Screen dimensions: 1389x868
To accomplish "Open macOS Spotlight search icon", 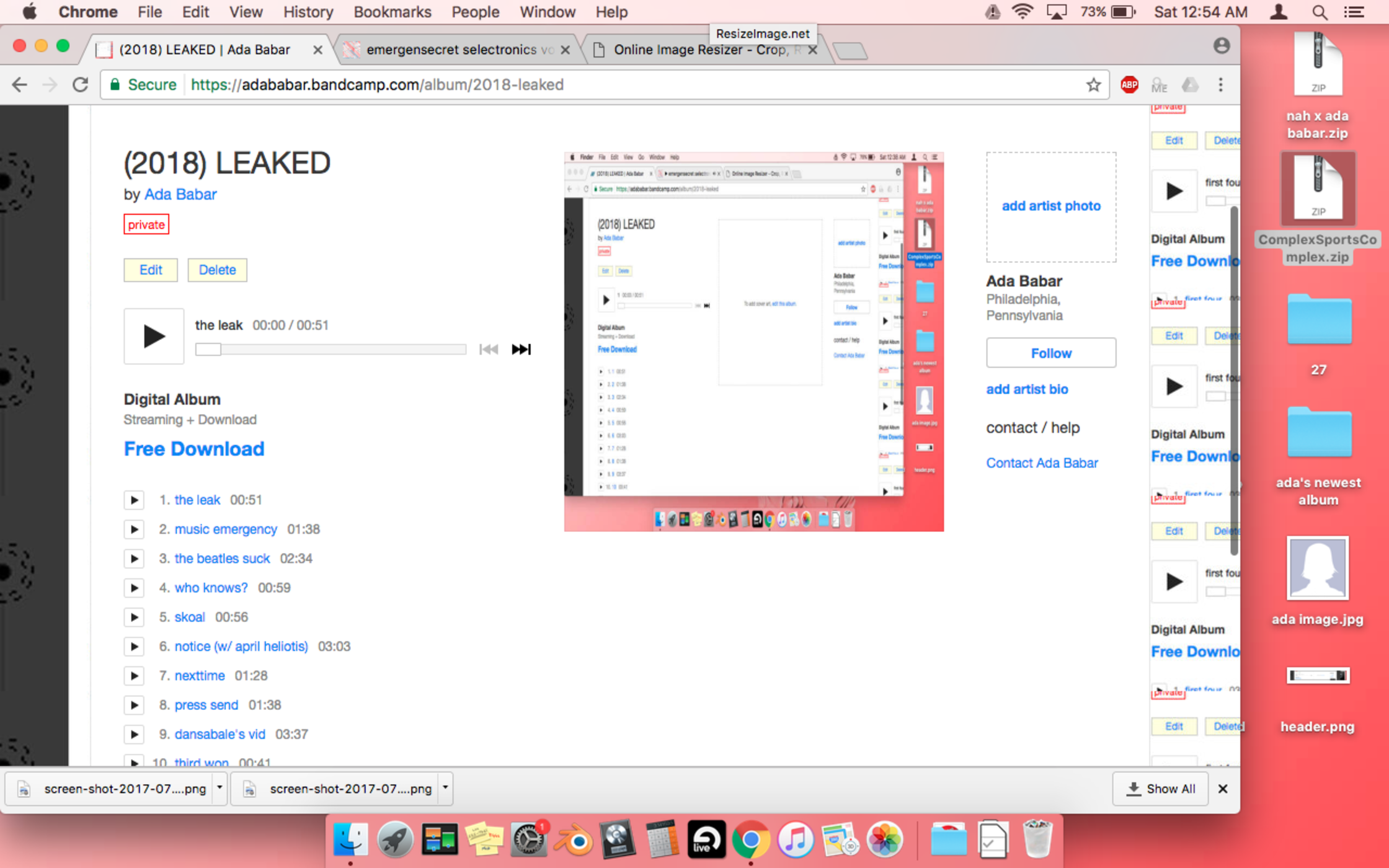I will [x=1320, y=12].
